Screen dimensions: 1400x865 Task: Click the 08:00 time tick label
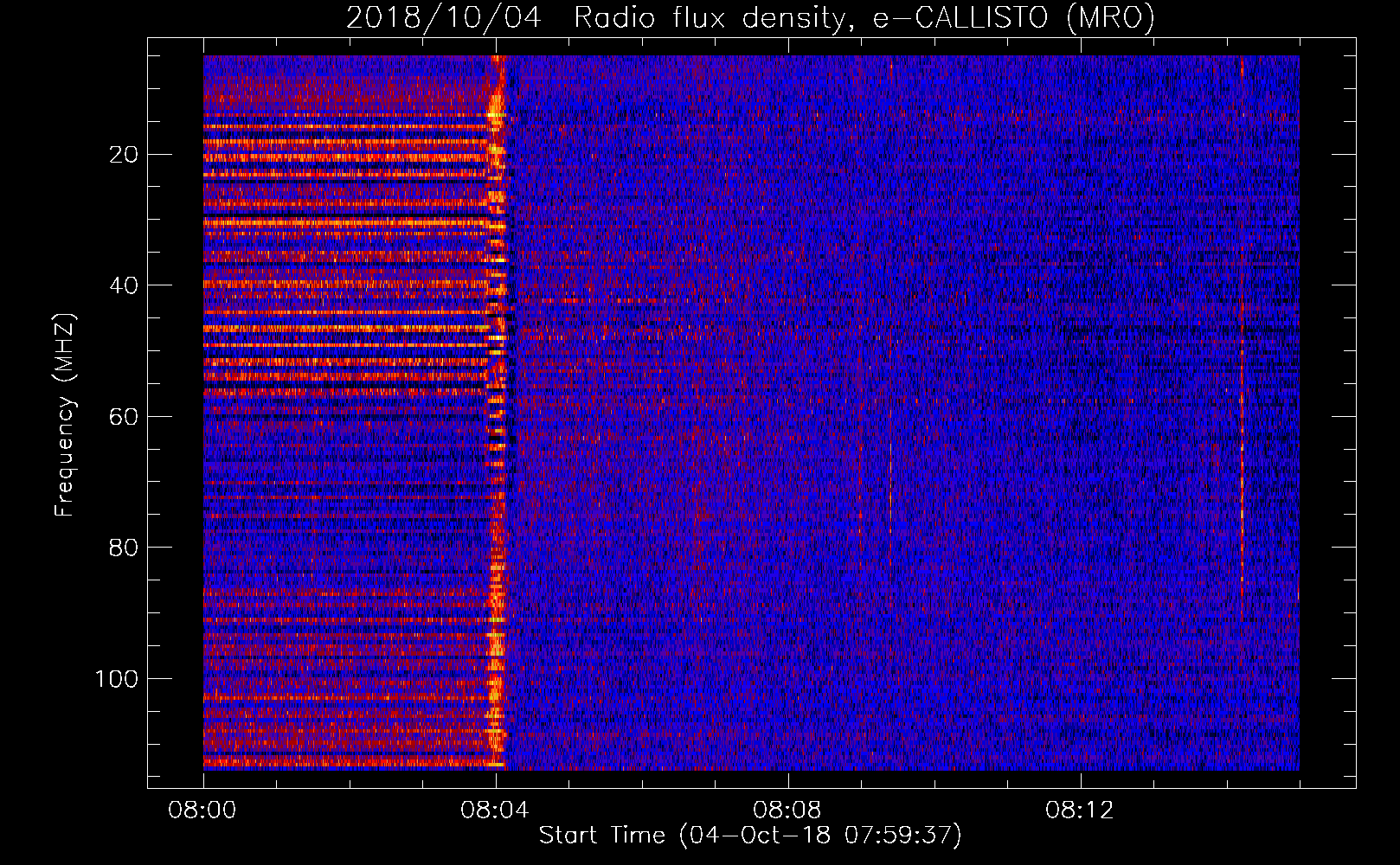(x=202, y=811)
